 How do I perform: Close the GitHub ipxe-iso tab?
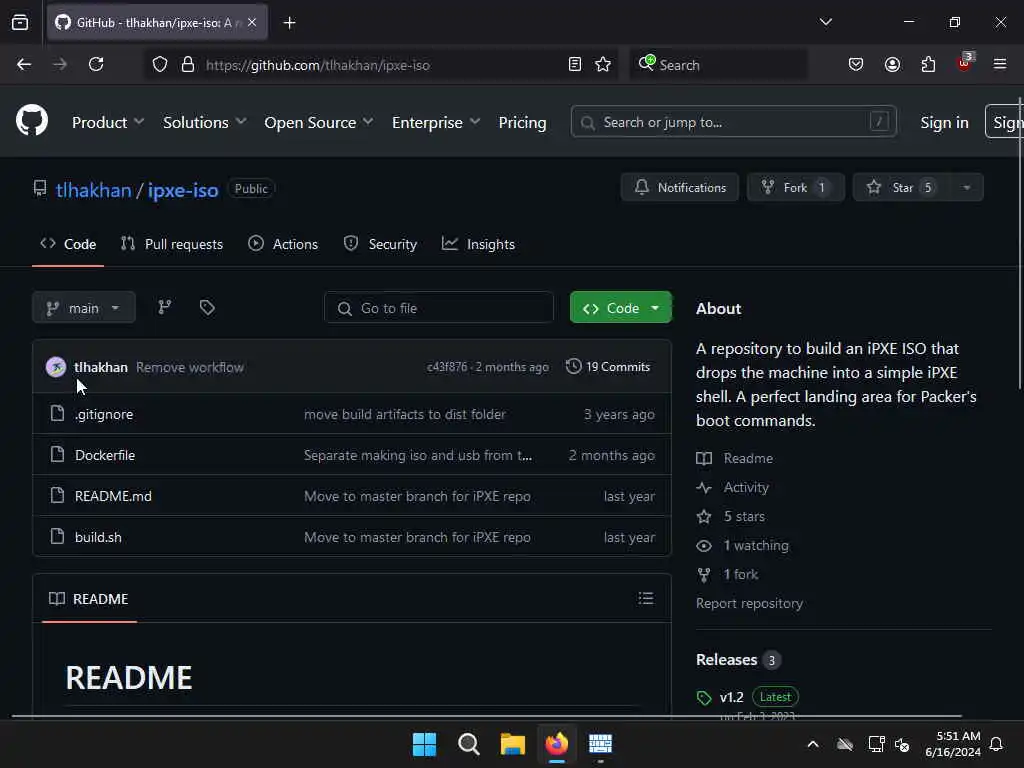pos(252,23)
